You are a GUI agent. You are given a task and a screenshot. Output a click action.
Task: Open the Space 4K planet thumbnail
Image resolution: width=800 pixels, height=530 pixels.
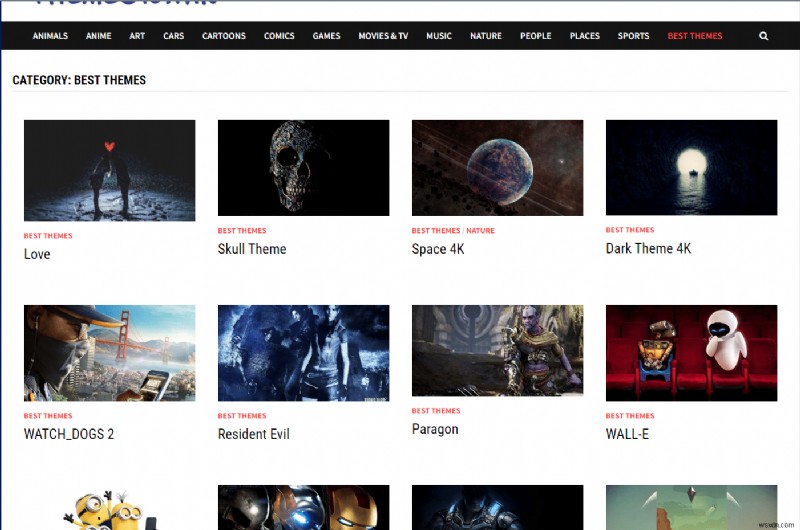pos(497,168)
